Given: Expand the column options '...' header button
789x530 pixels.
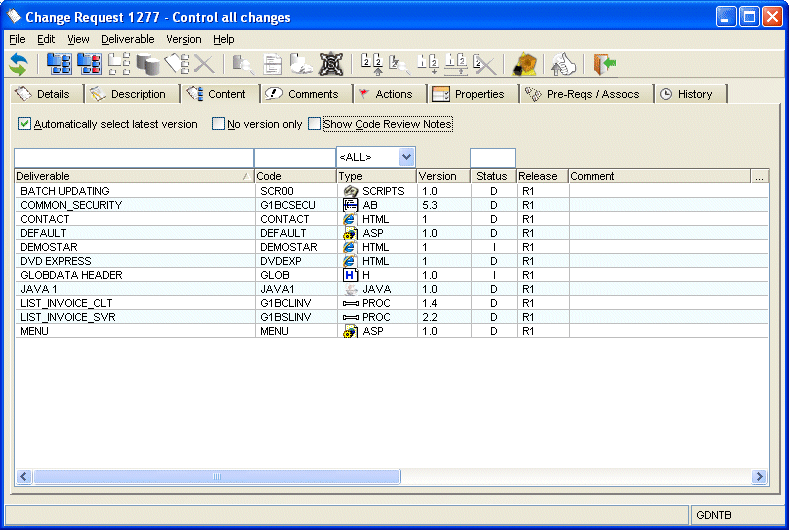Looking at the screenshot, I should click(759, 176).
